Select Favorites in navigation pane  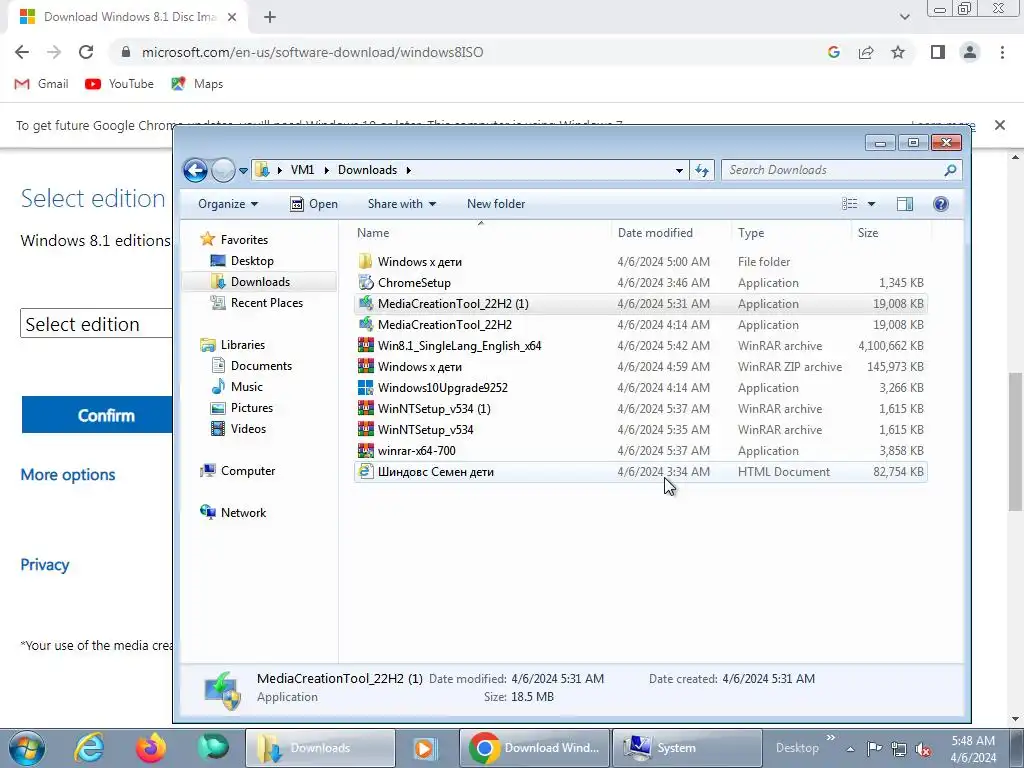(x=244, y=240)
